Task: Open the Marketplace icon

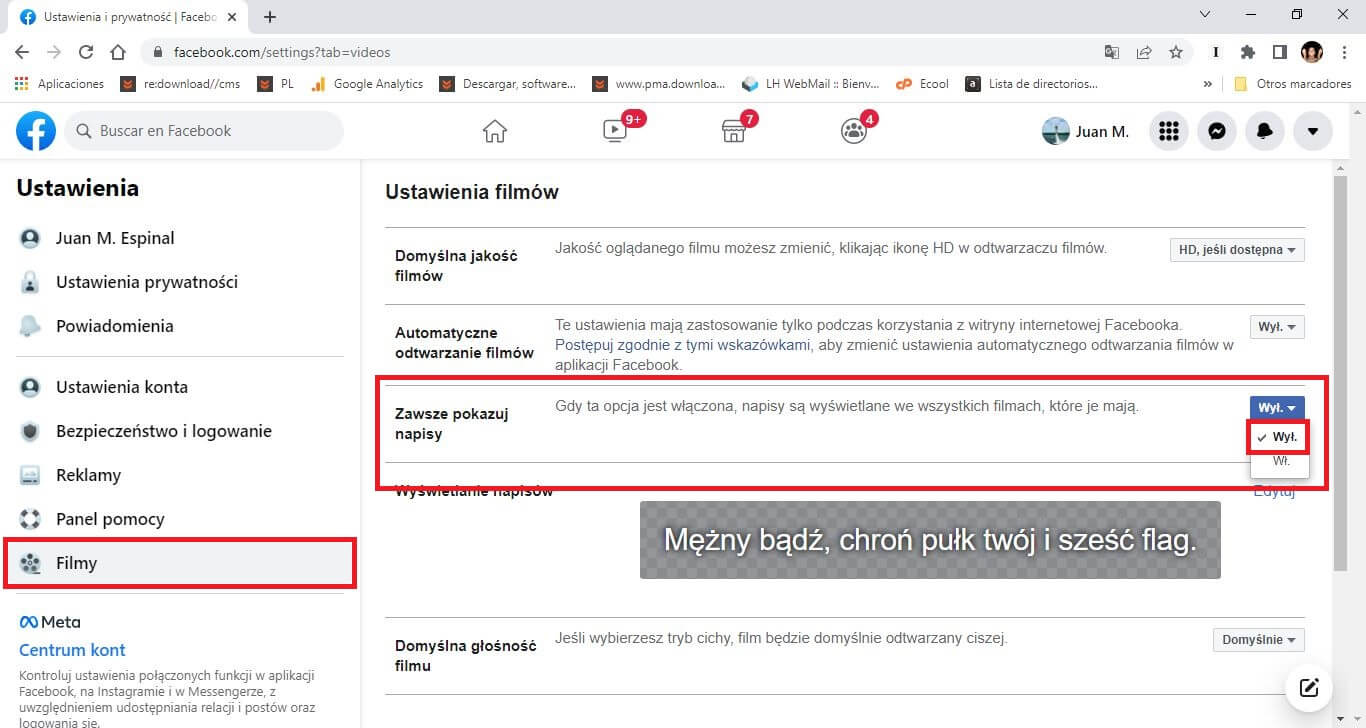Action: [x=734, y=131]
